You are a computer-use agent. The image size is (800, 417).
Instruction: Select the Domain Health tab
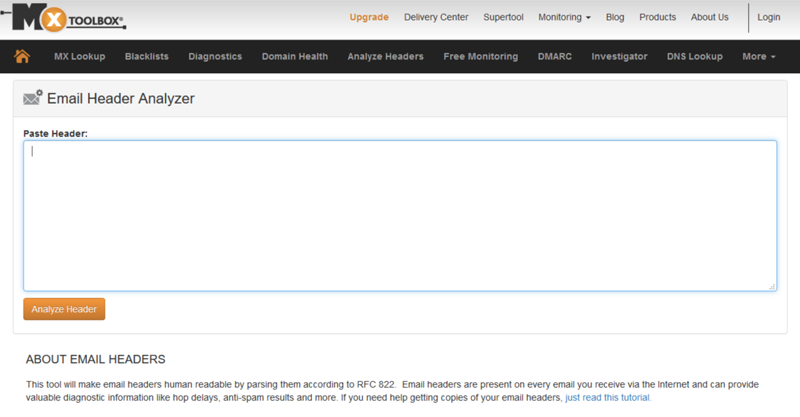[294, 57]
